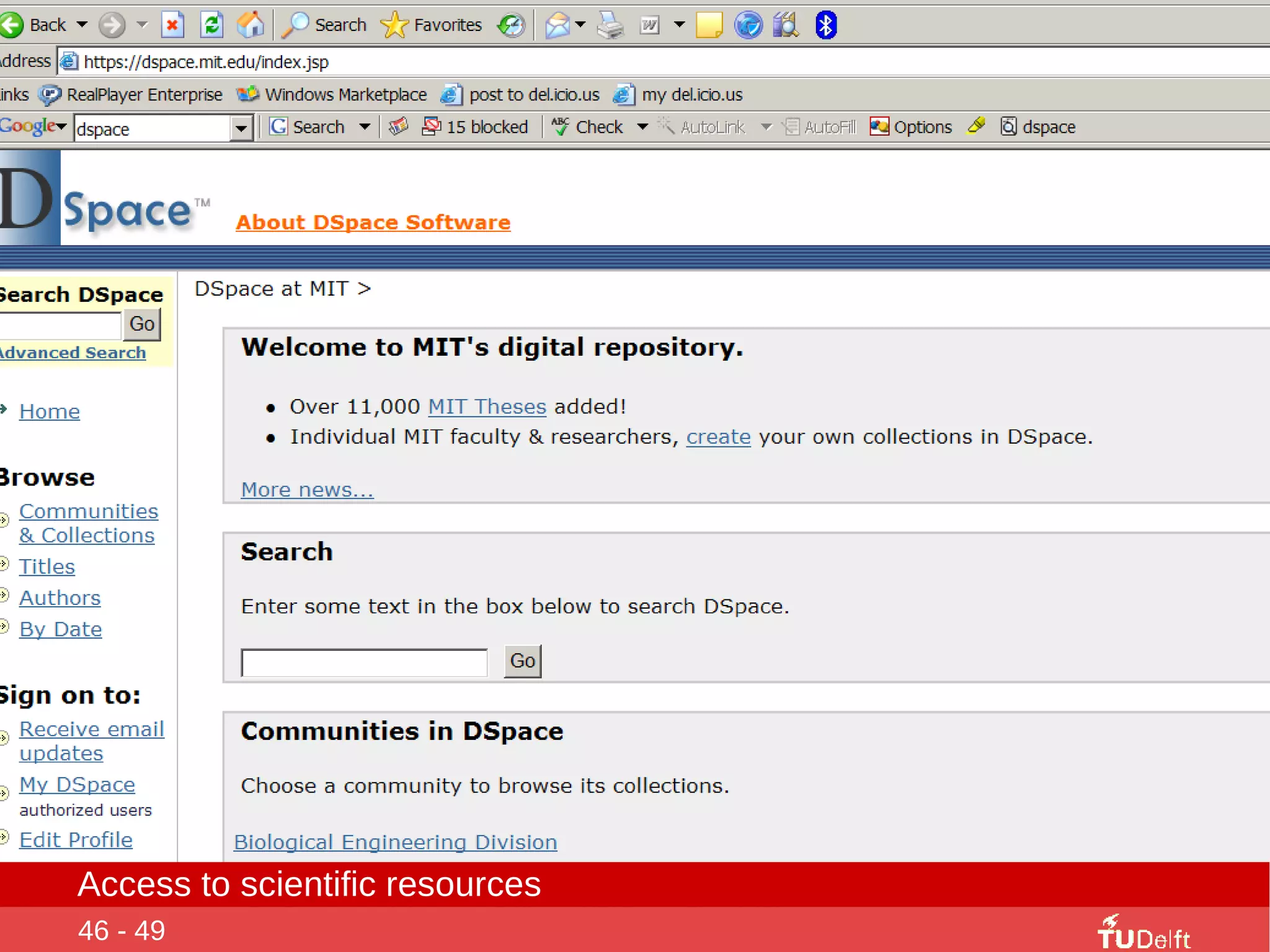Expand the Edit dropdown arrow
Image resolution: width=1270 pixels, height=952 pixels.
click(x=679, y=25)
